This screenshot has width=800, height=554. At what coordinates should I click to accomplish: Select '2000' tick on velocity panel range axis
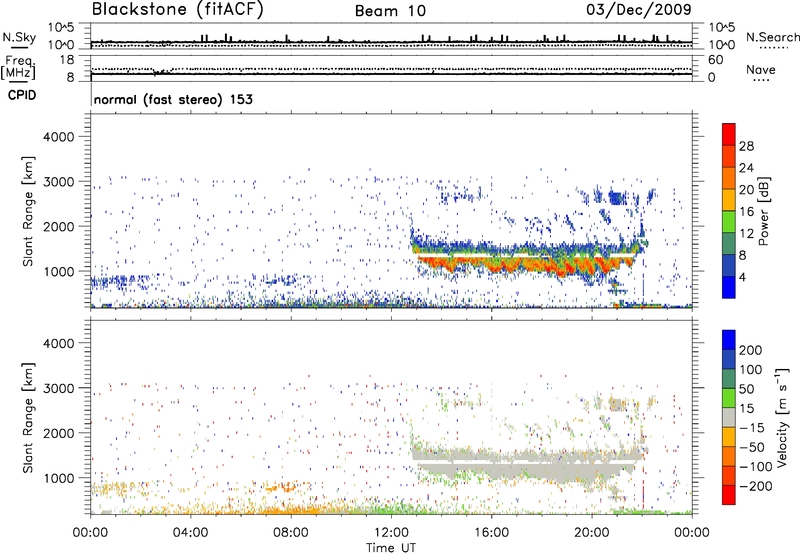58,433
